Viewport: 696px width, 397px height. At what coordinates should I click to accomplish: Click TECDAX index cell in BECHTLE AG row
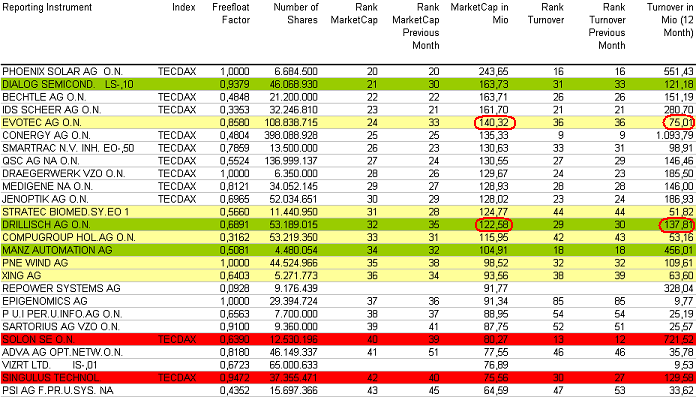[177, 97]
